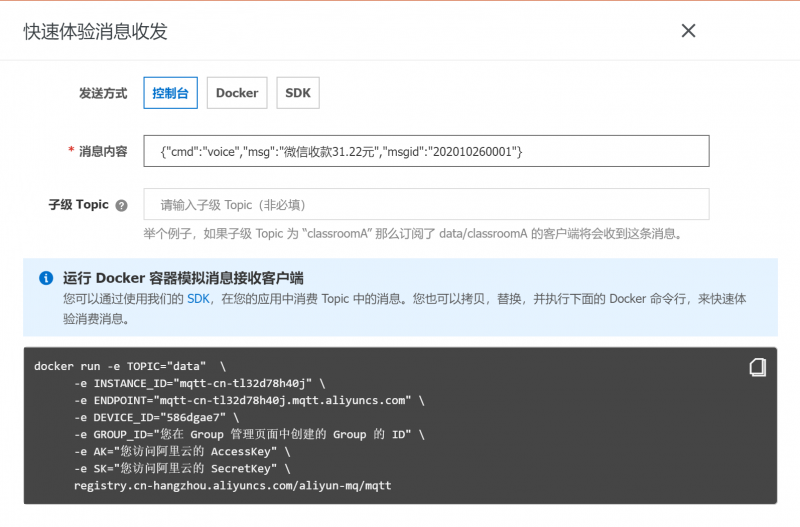Copy the docker command using the copy icon
The height and width of the screenshot is (527, 800).
[x=758, y=367]
